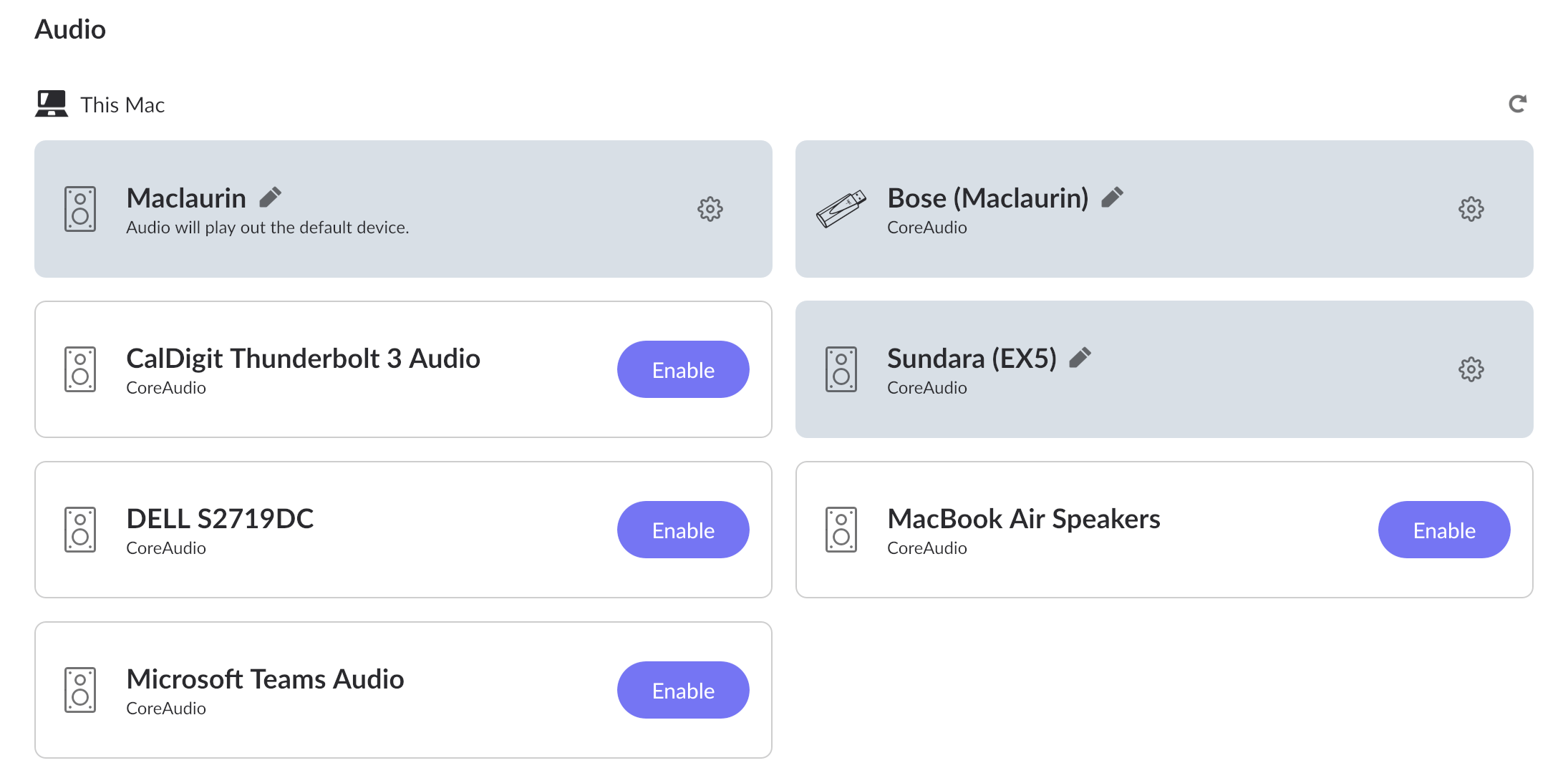Click the CalDigit Thunderbolt 3 Audio title
The height and width of the screenshot is (783, 1568).
(303, 359)
